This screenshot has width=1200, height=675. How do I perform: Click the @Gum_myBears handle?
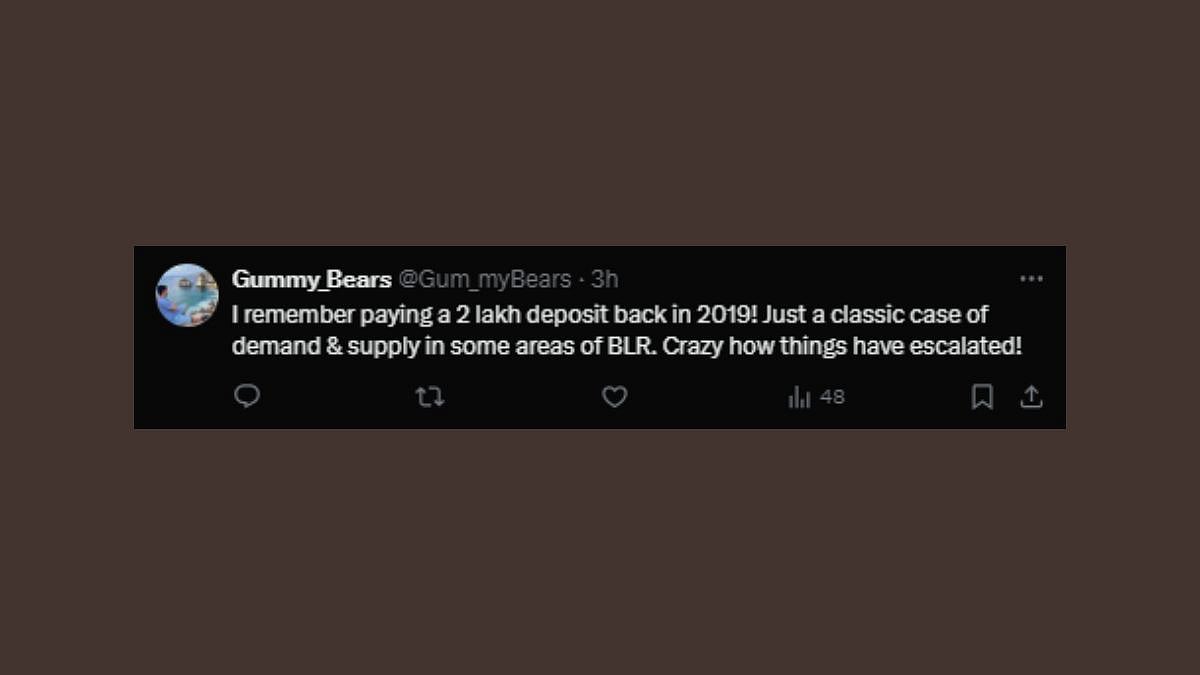tap(485, 279)
